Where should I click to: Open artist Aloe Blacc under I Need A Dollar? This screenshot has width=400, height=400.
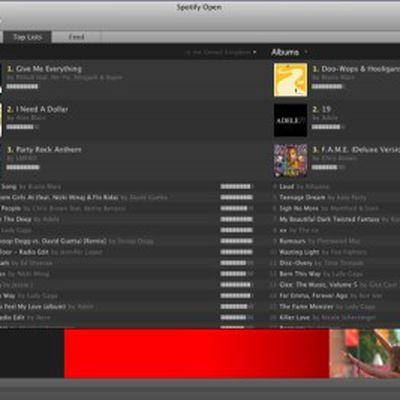pyautogui.click(x=30, y=118)
